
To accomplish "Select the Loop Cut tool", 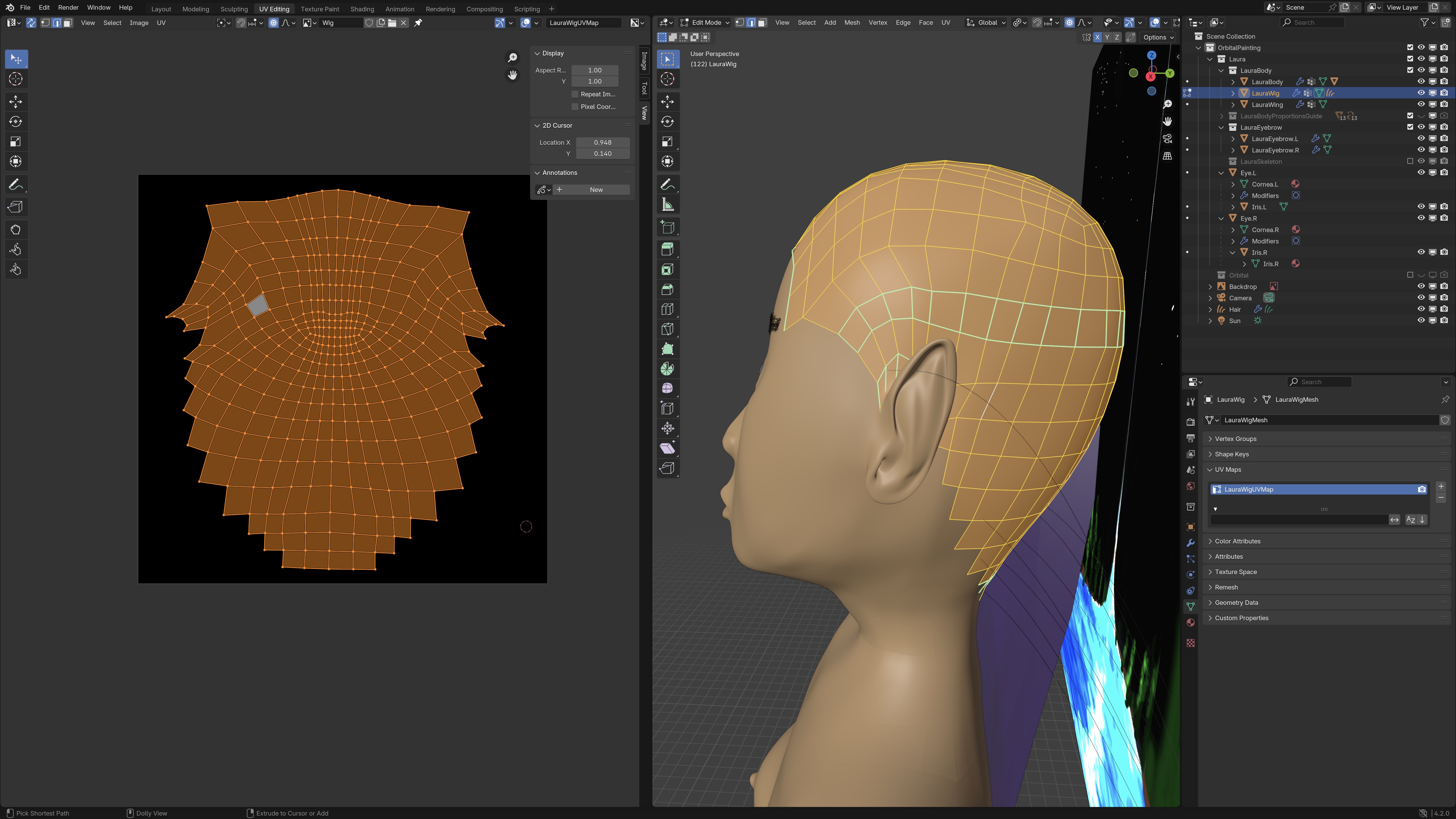I will tap(667, 309).
